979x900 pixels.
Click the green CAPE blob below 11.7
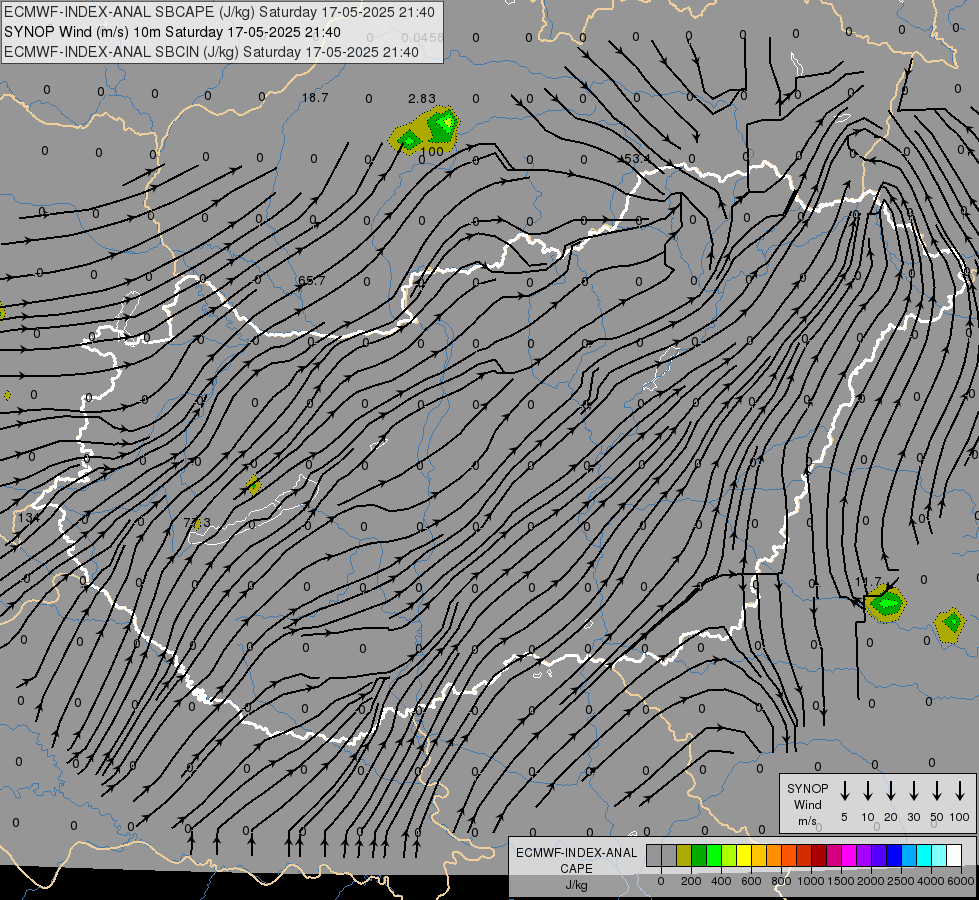[885, 603]
